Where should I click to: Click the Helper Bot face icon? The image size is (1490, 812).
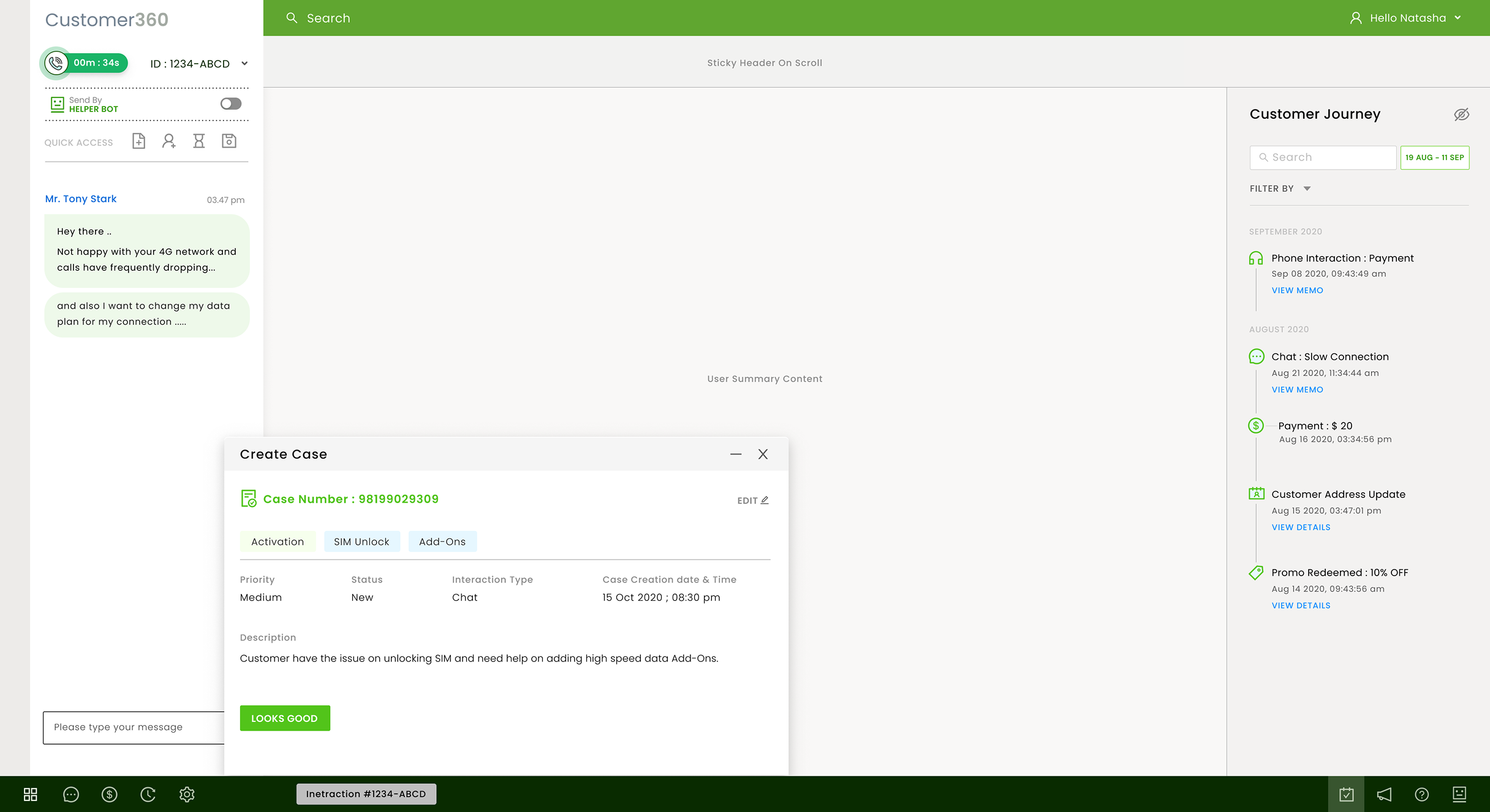click(x=57, y=104)
